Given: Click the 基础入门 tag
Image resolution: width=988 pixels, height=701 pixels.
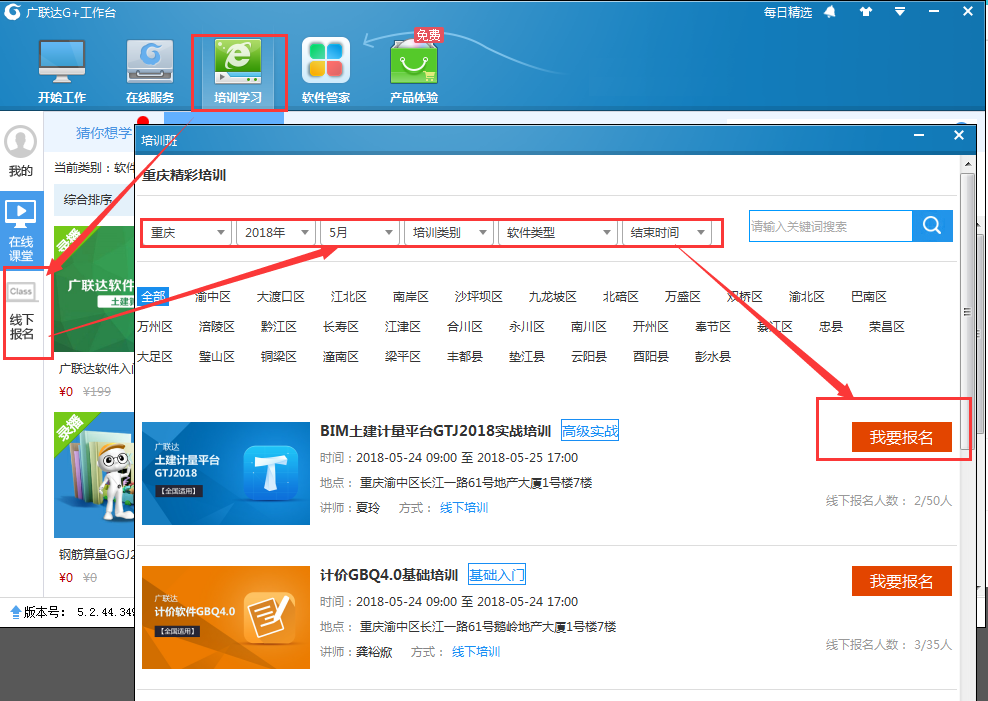Looking at the screenshot, I should tap(497, 575).
